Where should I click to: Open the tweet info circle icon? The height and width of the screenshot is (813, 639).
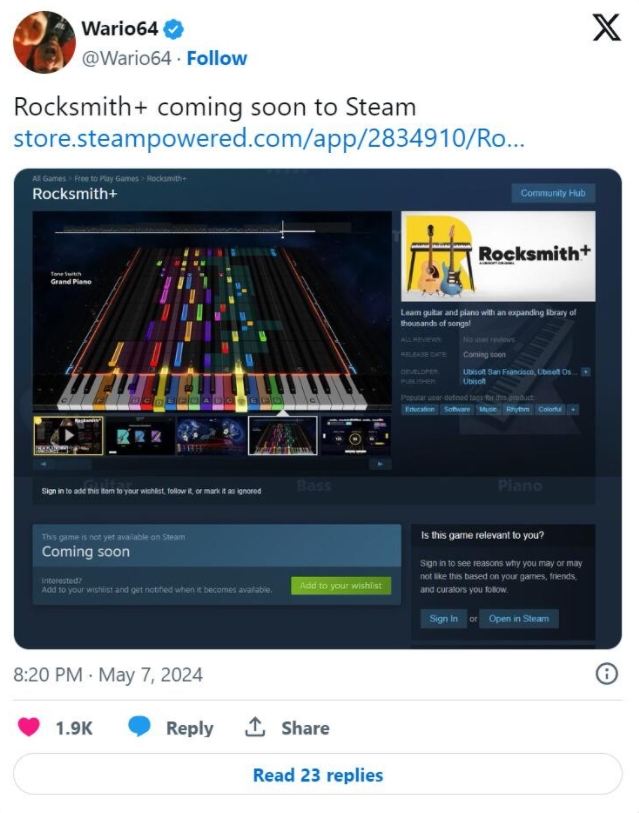coord(606,674)
